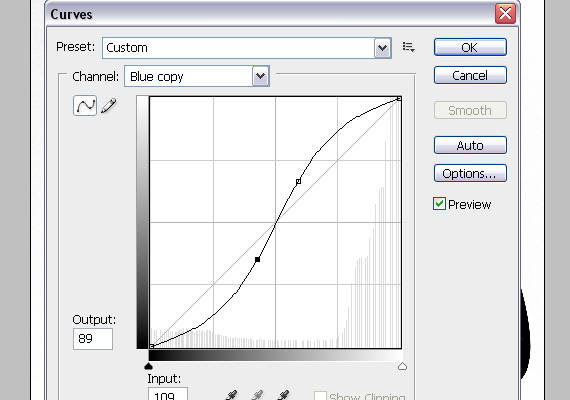Toggle the Preview checkbox
The image size is (570, 400).
[x=439, y=204]
